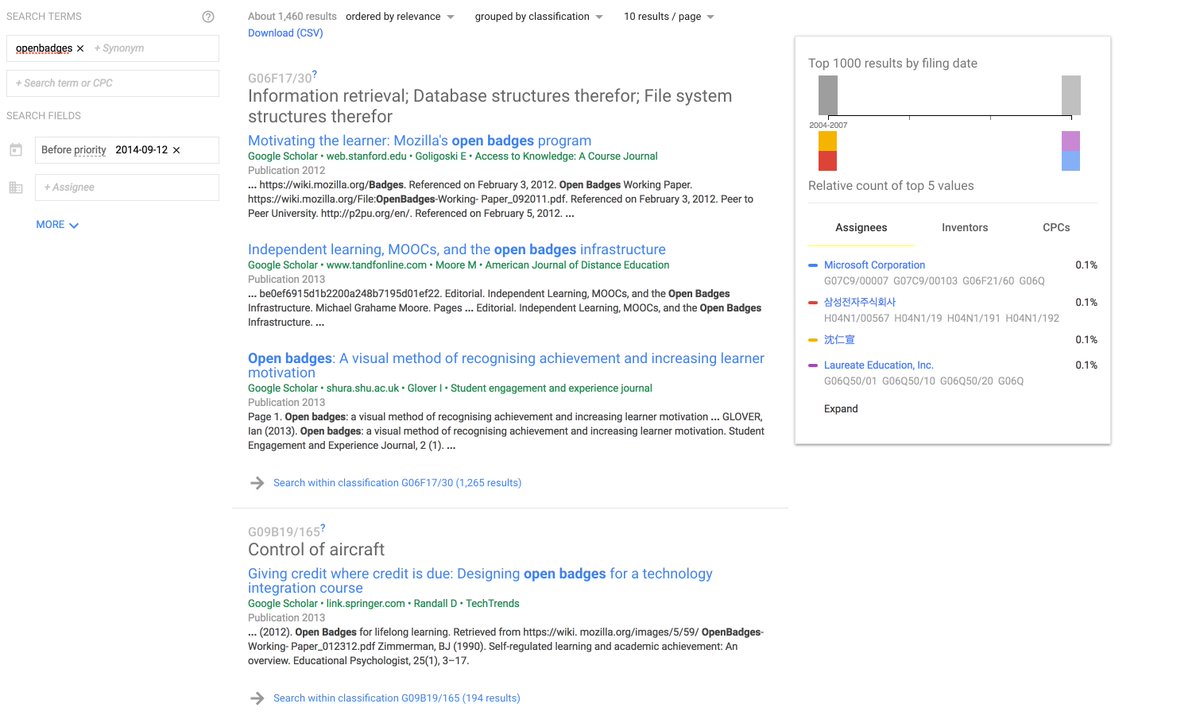Screen dimensions: 1200x723
Task: Focus the Assignee input field
Action: 127,188
